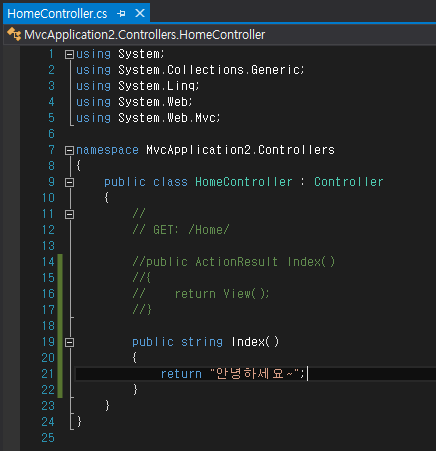The width and height of the screenshot is (436, 451).
Task: Collapse the comment block at line 11
Action: click(x=69, y=214)
